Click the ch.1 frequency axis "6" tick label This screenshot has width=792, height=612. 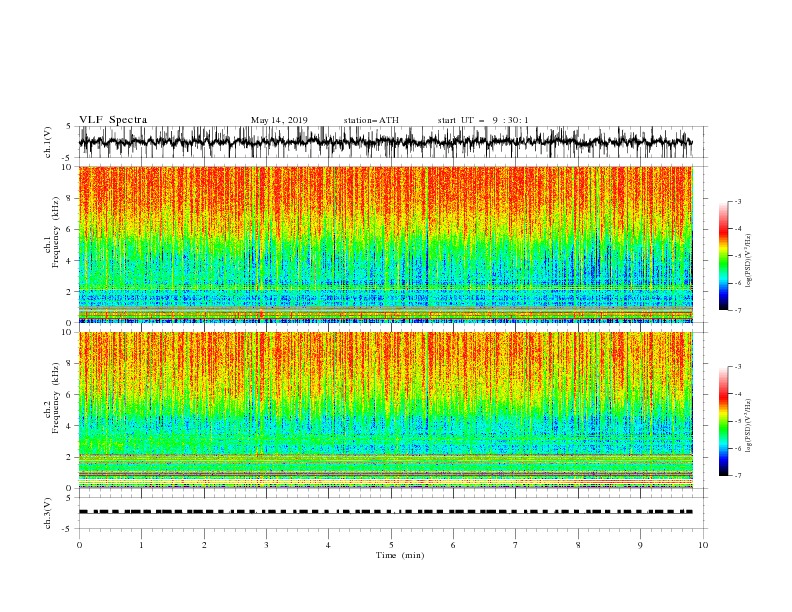coord(70,229)
